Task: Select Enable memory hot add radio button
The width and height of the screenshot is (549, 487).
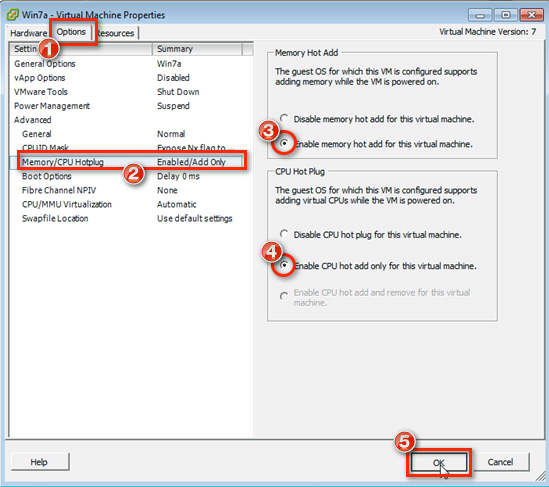Action: tap(284, 143)
